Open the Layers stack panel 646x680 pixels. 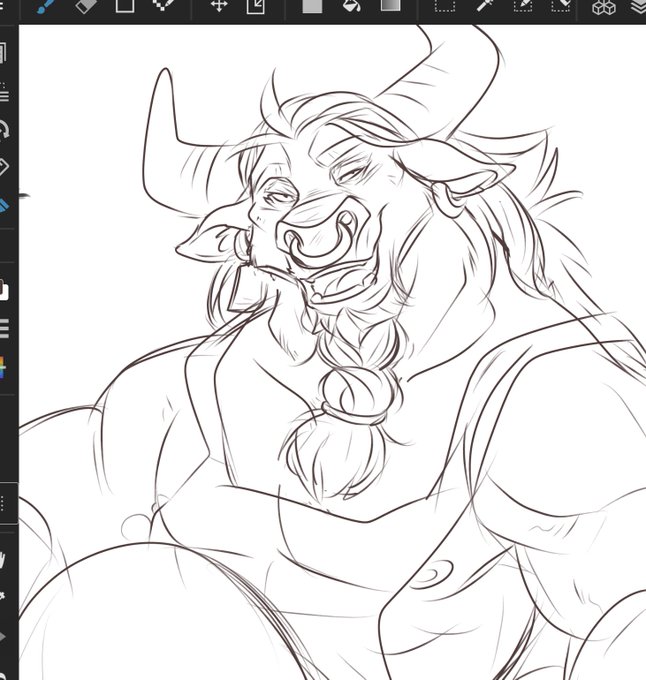point(638,7)
